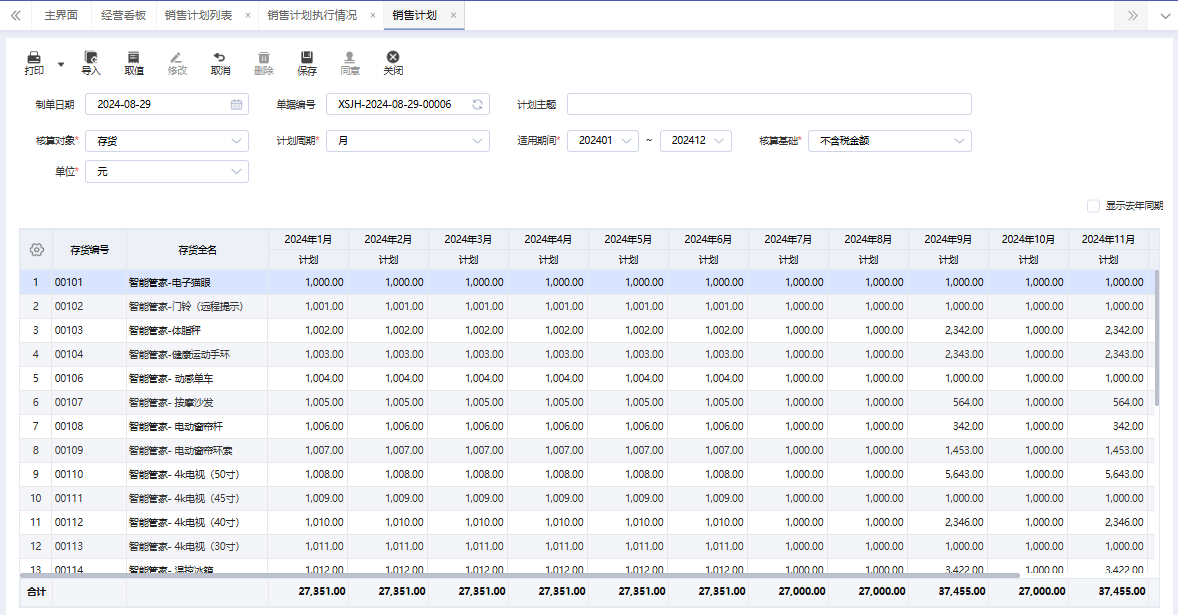
Task: Click the 计划主题 text input field
Action: pos(768,104)
